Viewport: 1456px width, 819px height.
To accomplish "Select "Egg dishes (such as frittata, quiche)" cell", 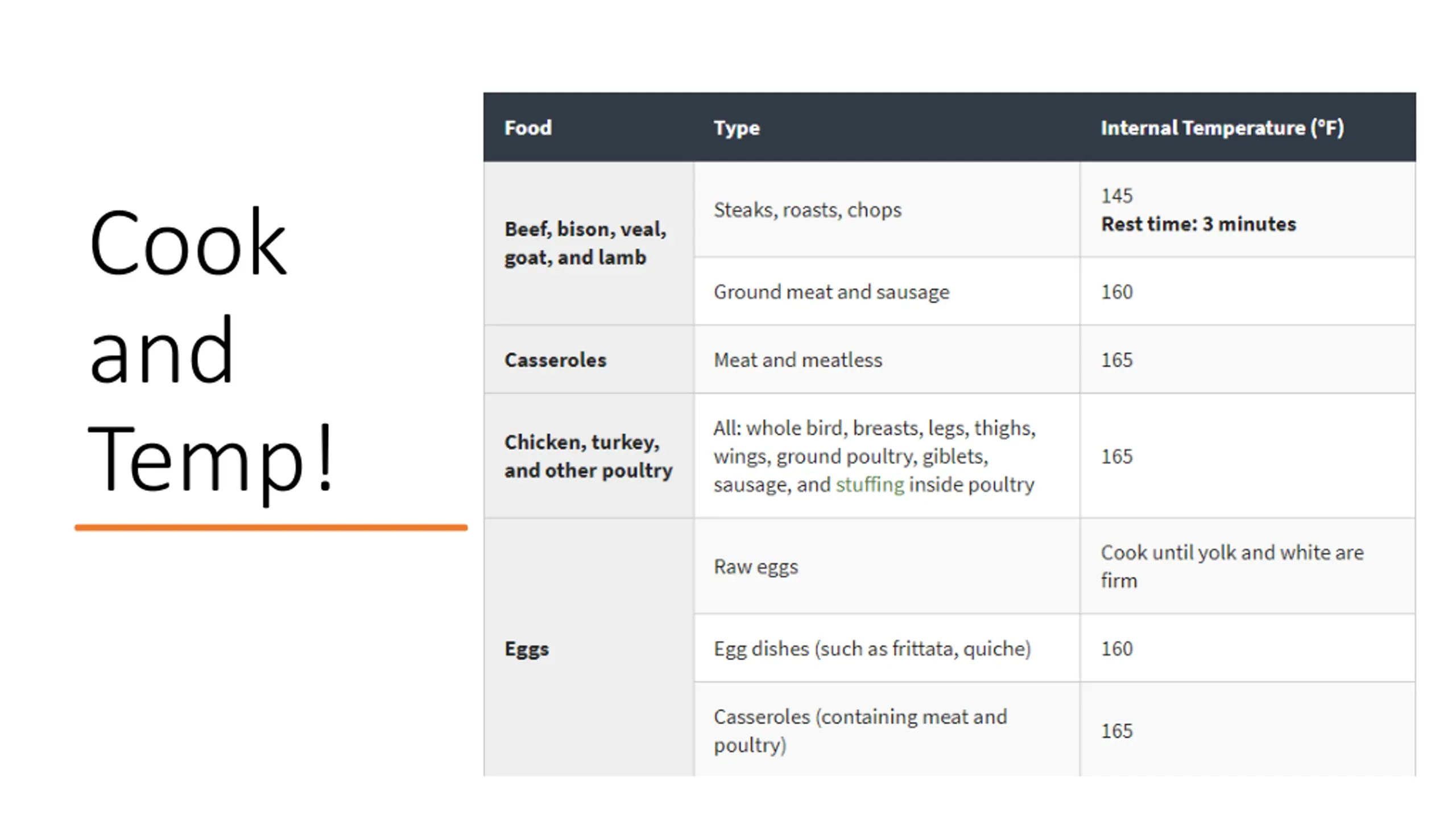I will [x=872, y=649].
